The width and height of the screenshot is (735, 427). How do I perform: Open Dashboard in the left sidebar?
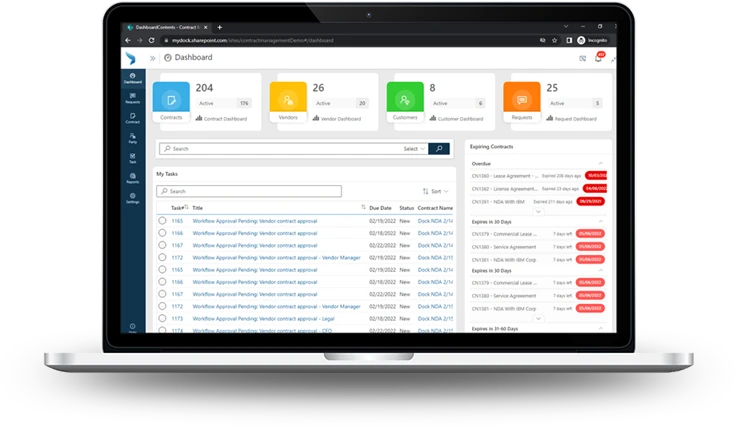(133, 78)
